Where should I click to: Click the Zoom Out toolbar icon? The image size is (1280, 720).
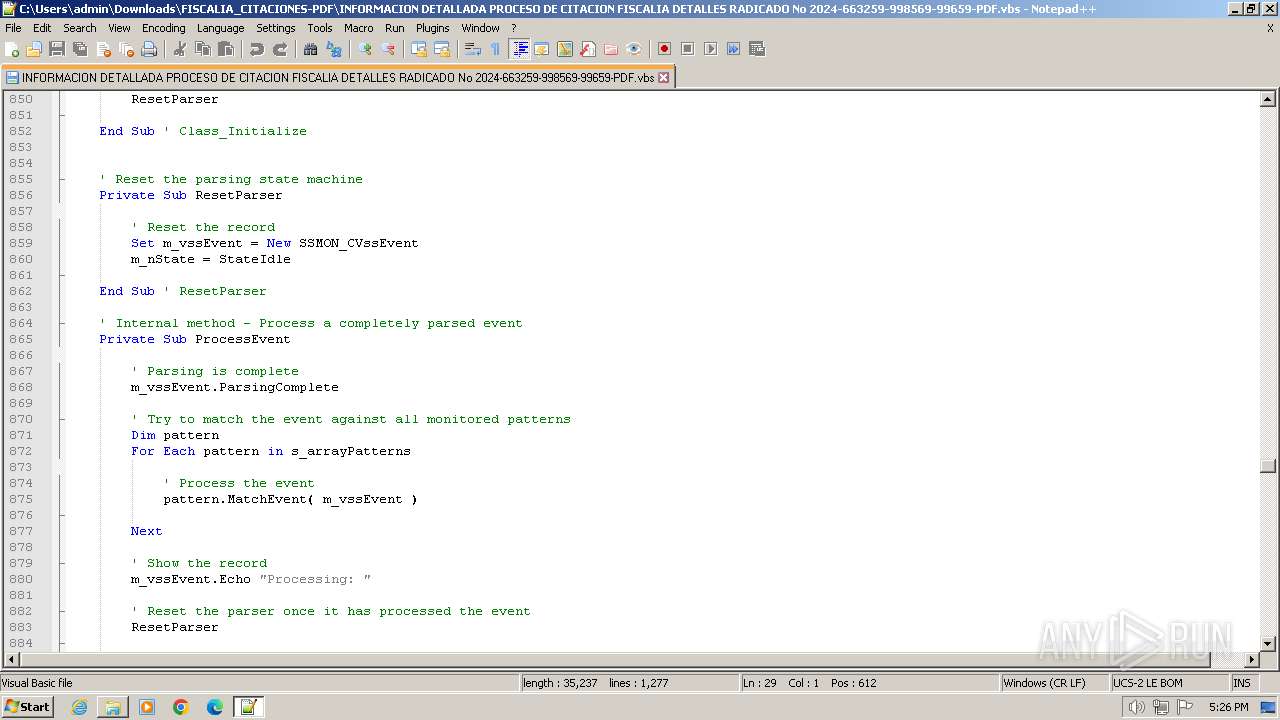(388, 49)
